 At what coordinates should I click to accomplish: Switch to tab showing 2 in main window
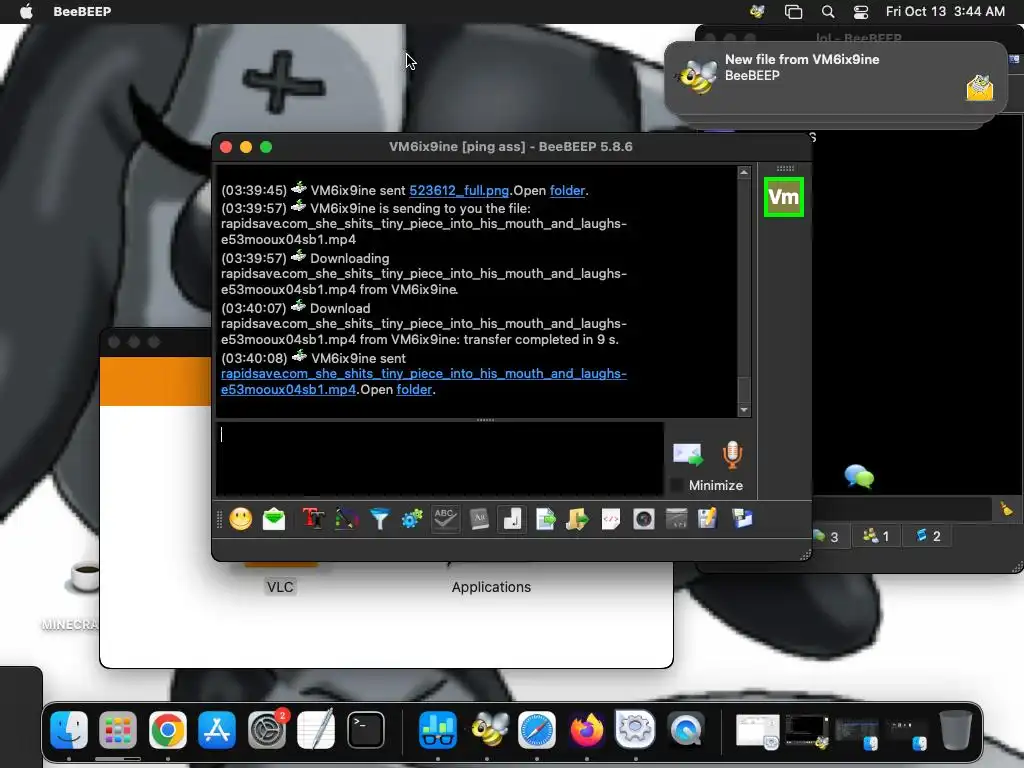(928, 536)
